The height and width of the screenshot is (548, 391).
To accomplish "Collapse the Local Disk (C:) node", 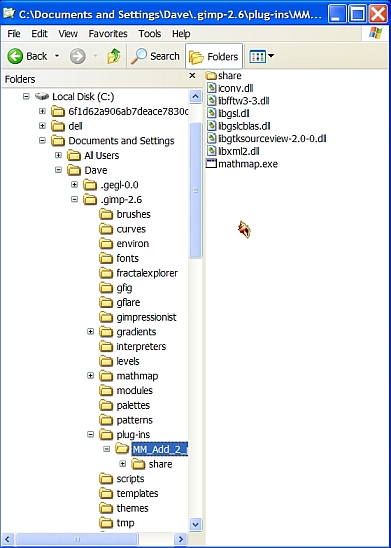I will [26, 96].
